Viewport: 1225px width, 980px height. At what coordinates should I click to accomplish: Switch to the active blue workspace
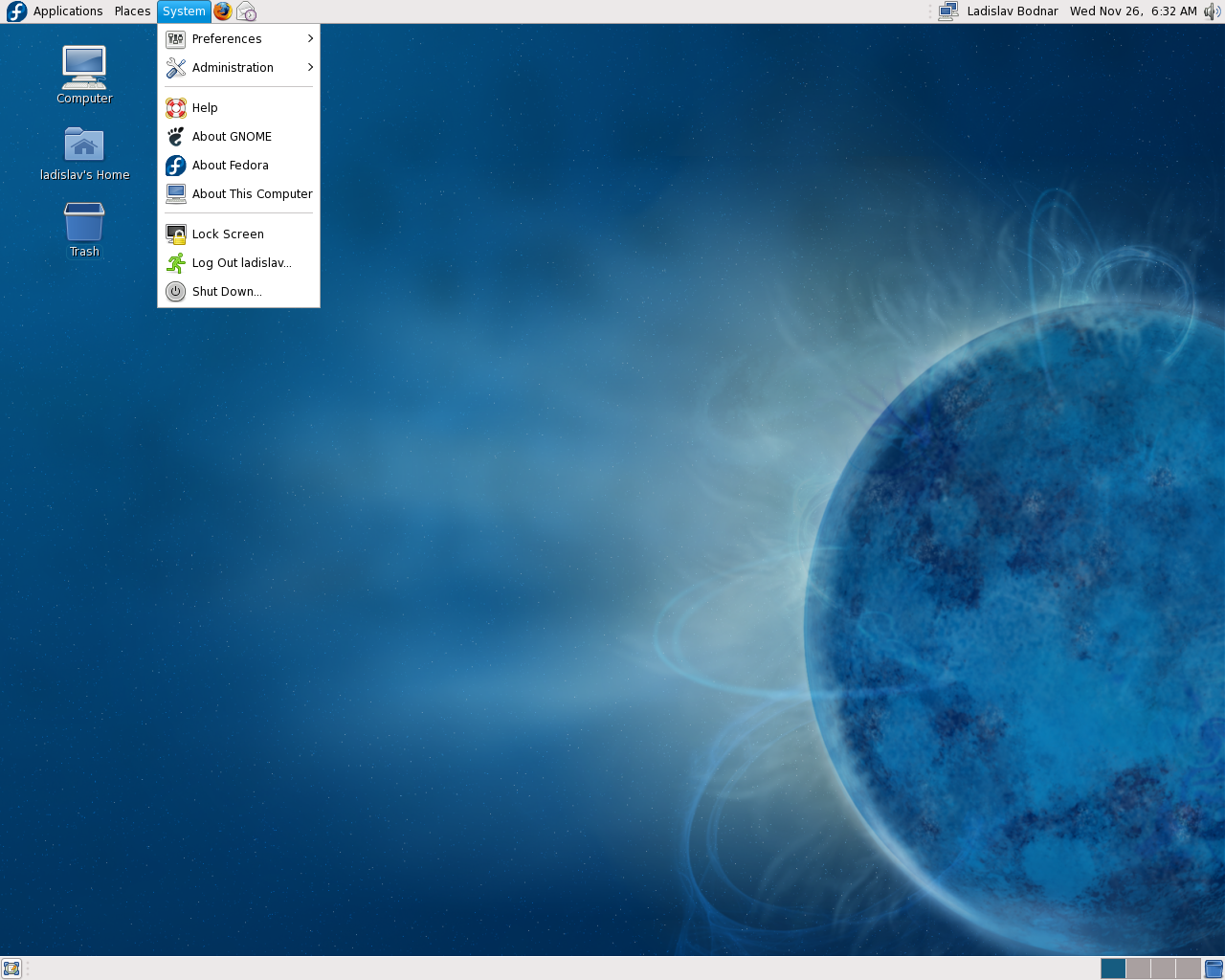[1113, 969]
